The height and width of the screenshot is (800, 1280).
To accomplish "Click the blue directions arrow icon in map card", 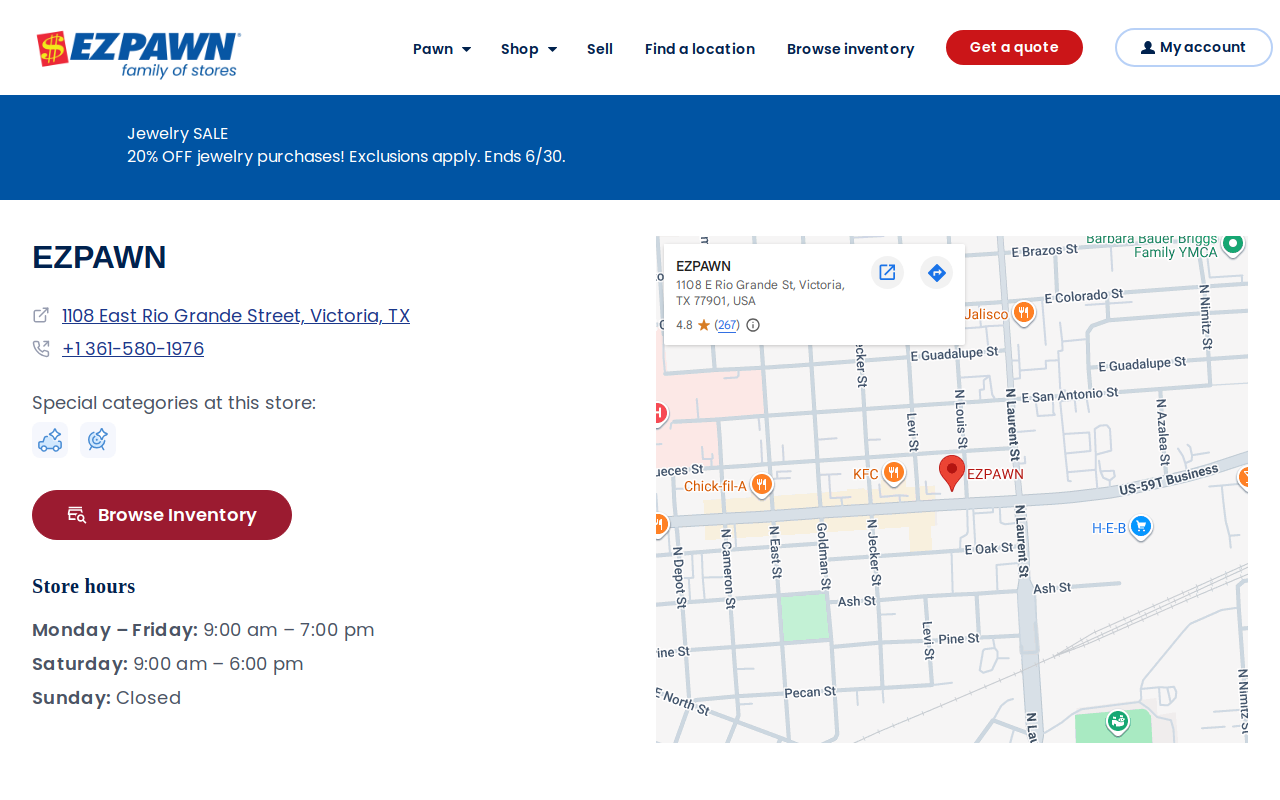I will [x=937, y=272].
